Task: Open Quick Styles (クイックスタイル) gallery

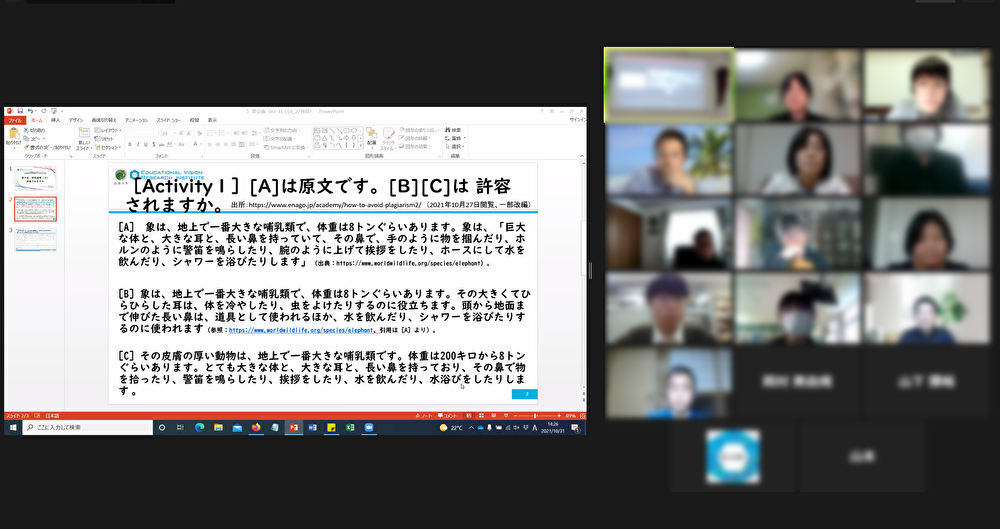Action: tap(388, 139)
